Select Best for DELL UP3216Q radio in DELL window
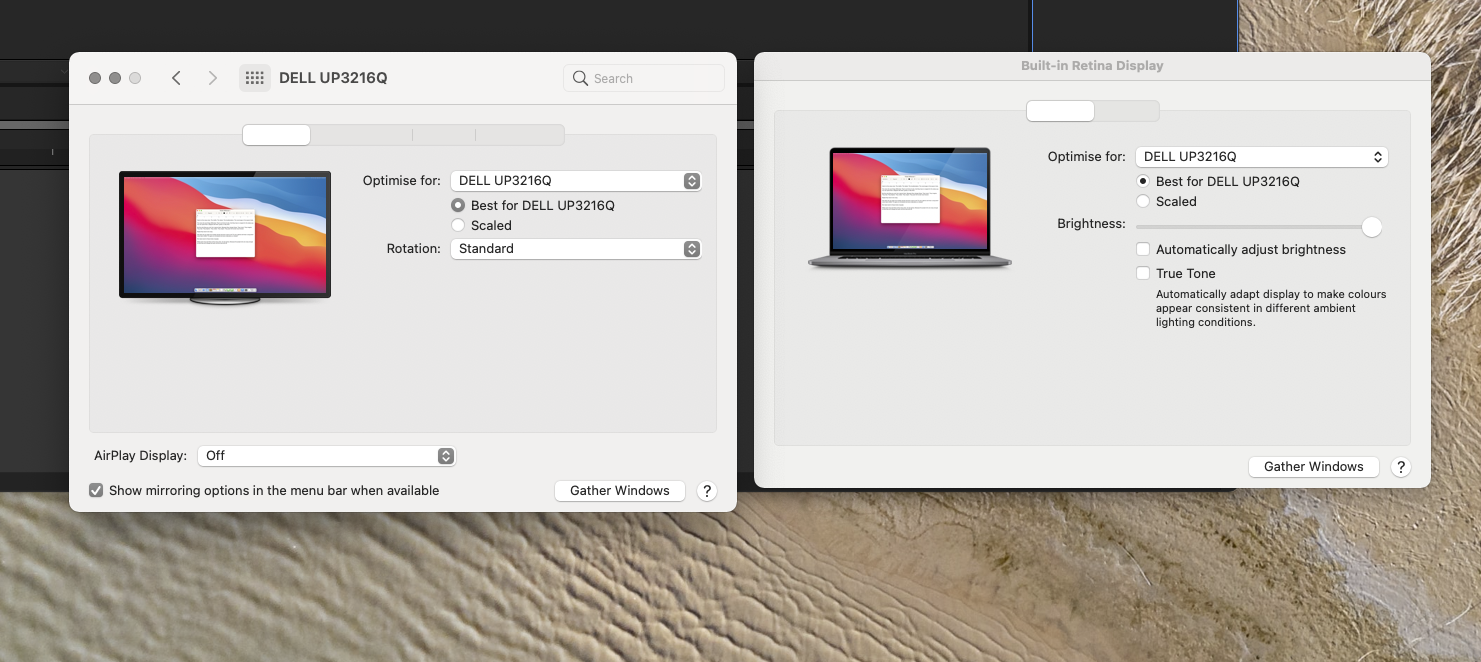 point(458,205)
